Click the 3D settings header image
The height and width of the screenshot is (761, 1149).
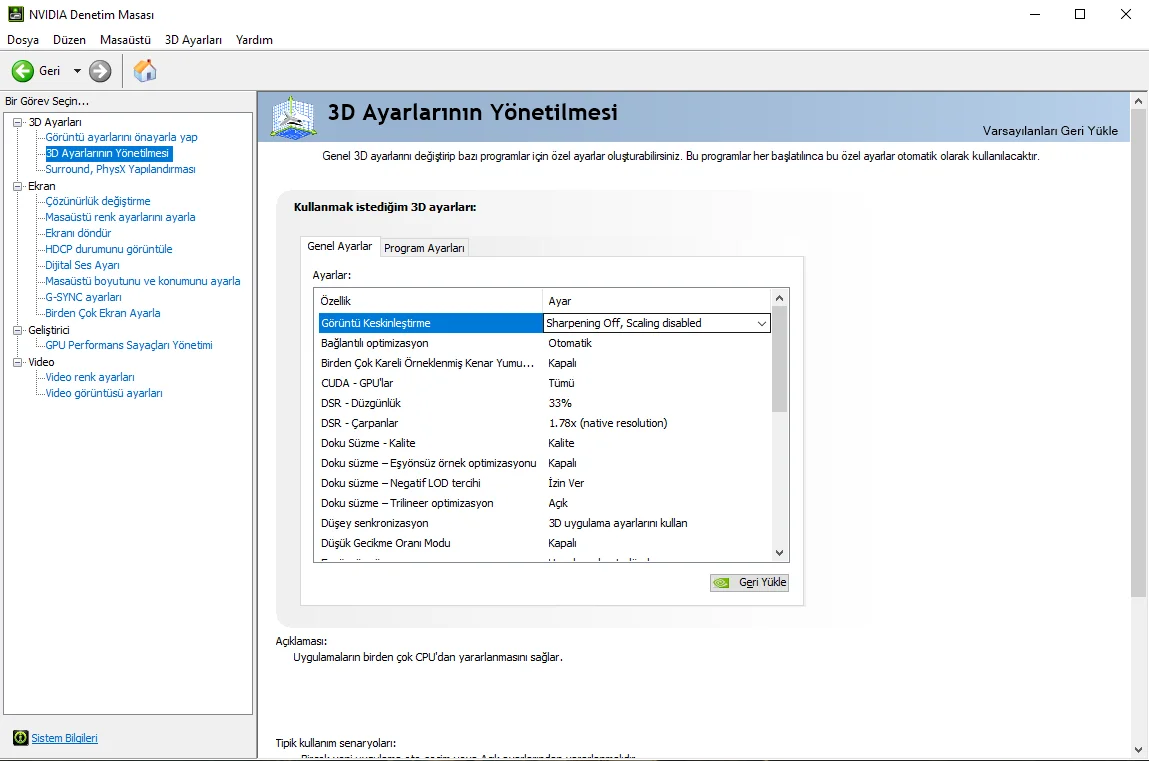click(x=294, y=117)
